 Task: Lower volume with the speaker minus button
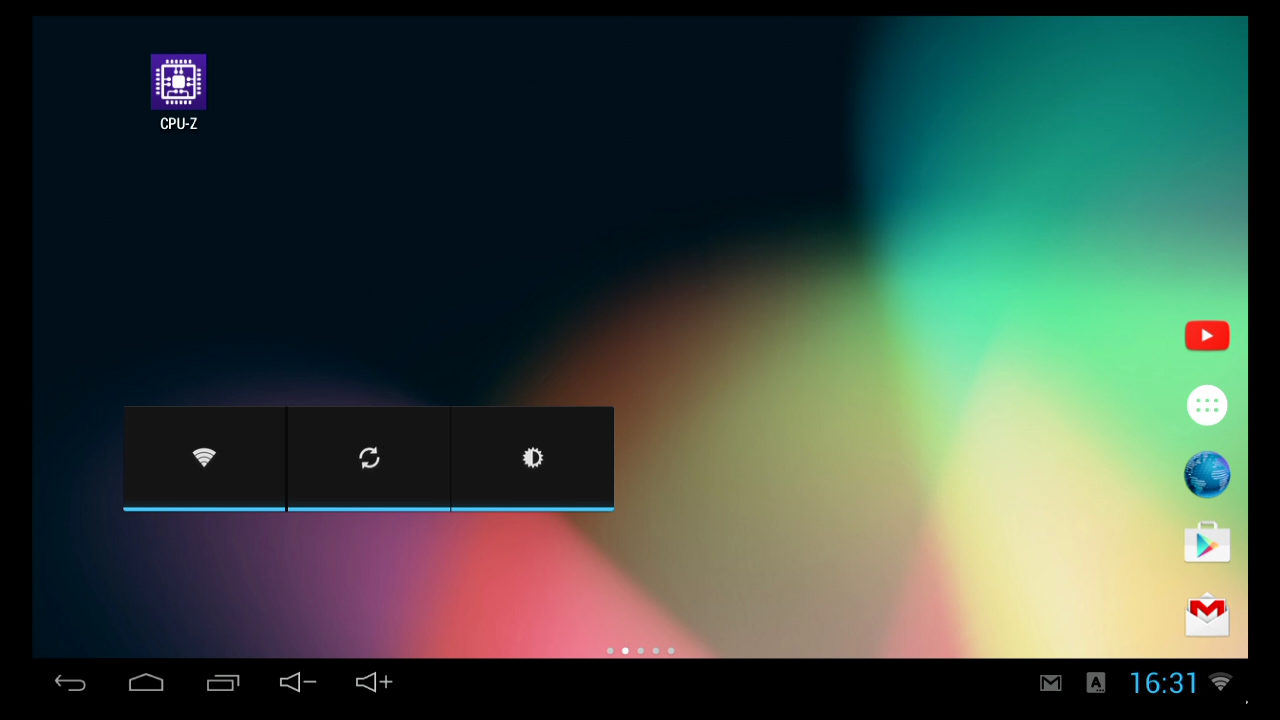point(297,682)
